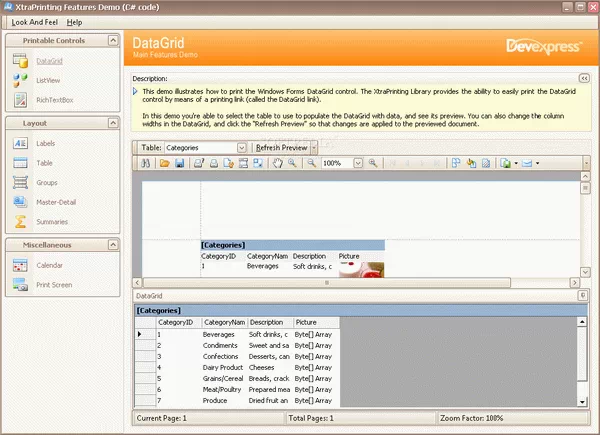Image resolution: width=600 pixels, height=435 pixels.
Task: Open preview toolbar options at right end
Action: click(x=586, y=163)
